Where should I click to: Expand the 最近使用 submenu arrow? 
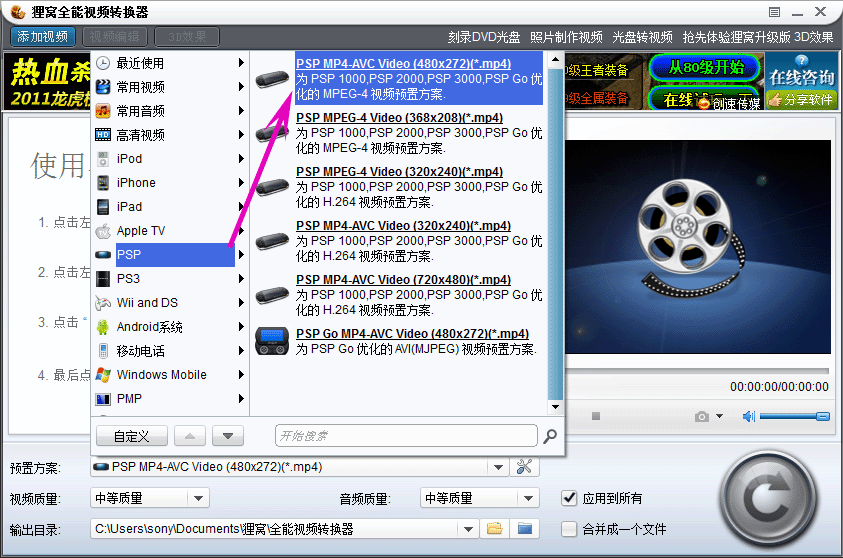[241, 63]
